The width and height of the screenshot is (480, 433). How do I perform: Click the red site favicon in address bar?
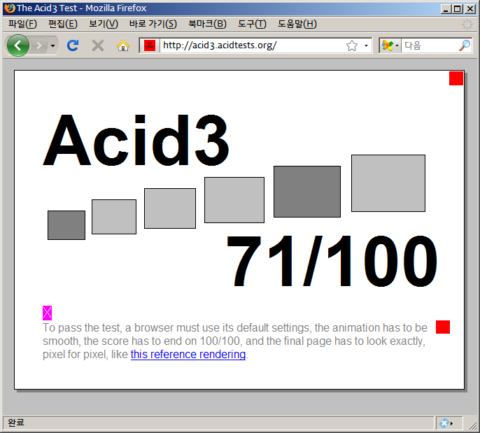click(x=150, y=45)
